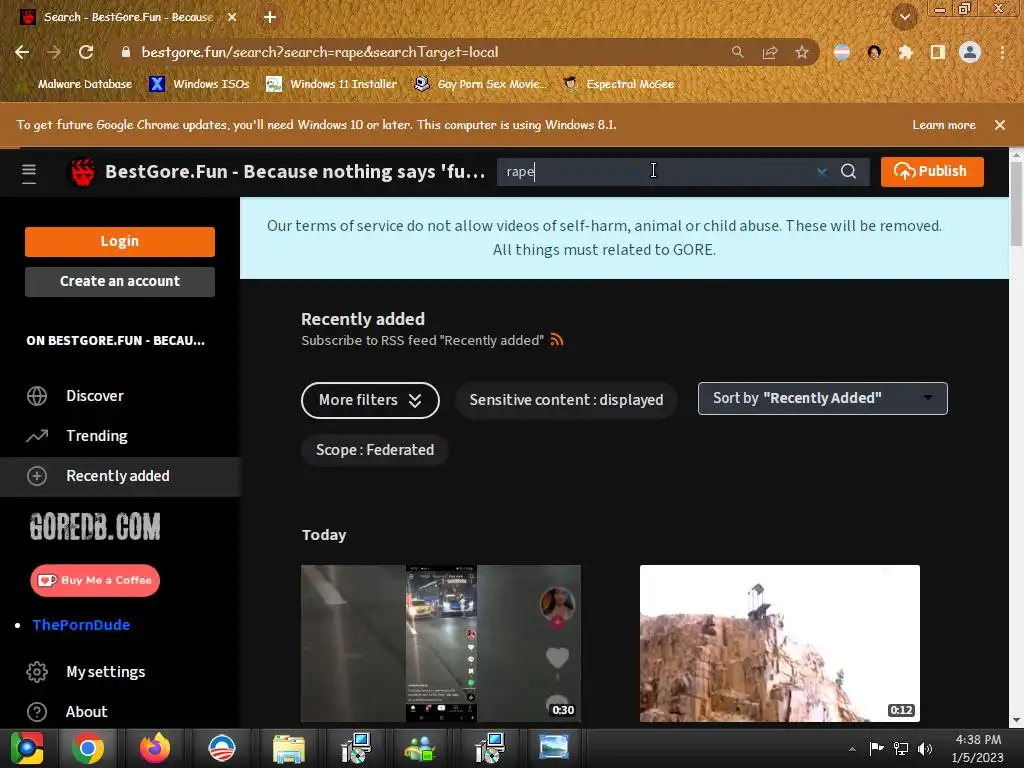The width and height of the screenshot is (1024, 768).
Task: Click Sensitive content : displayed chip
Action: pyautogui.click(x=566, y=400)
